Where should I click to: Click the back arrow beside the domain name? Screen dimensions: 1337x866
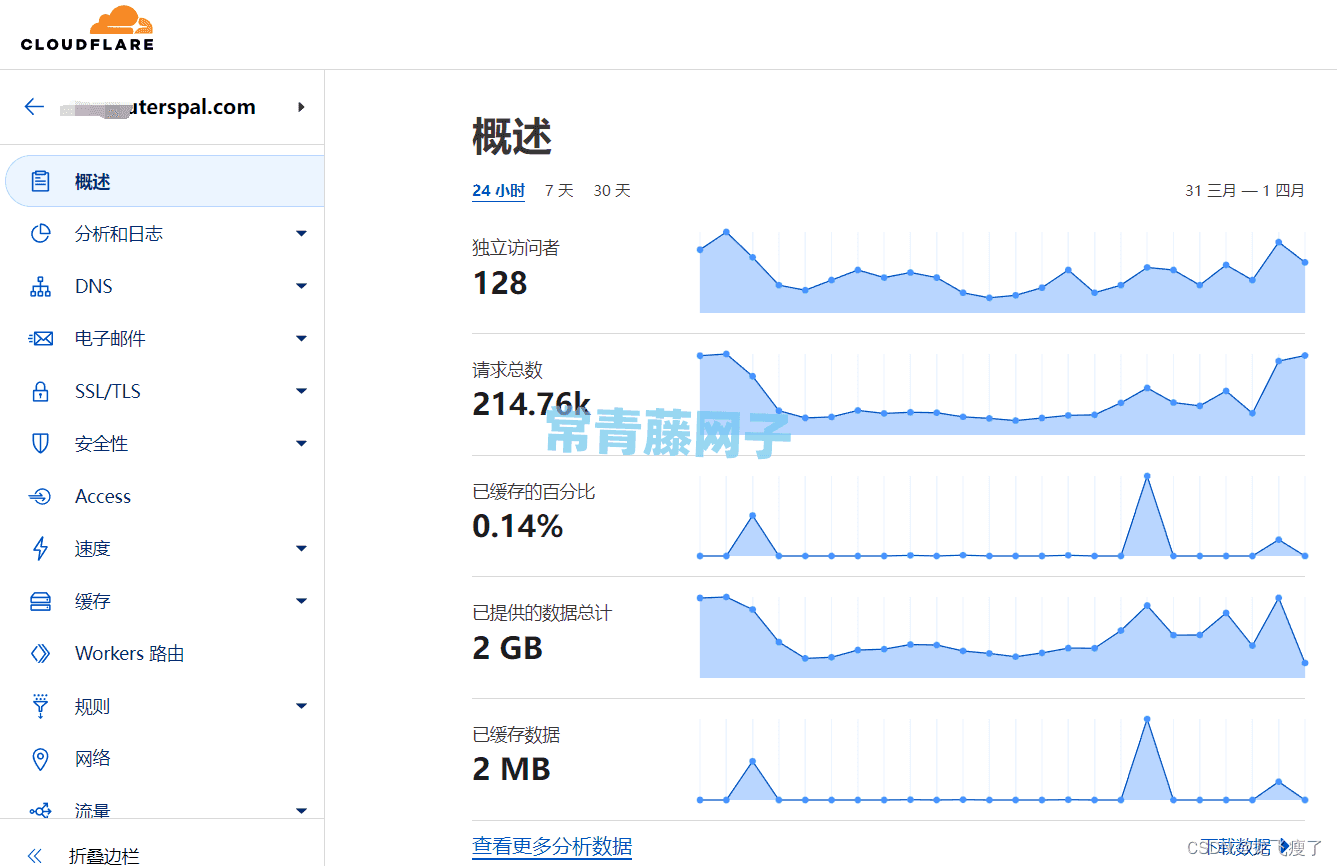[34, 107]
